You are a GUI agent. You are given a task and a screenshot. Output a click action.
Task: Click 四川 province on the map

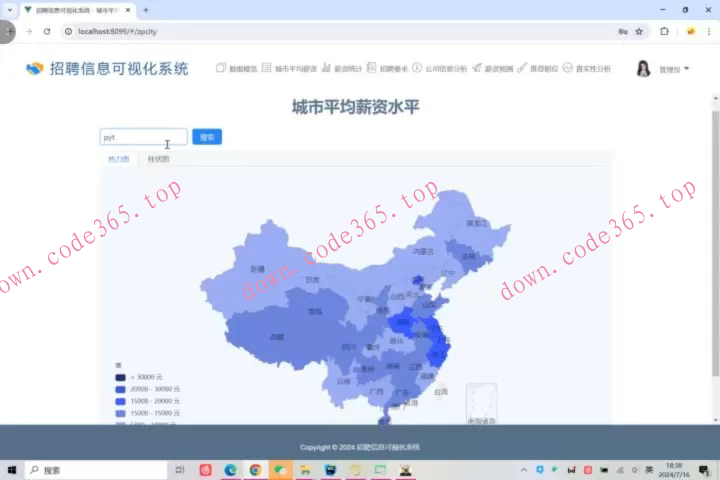click(x=349, y=347)
